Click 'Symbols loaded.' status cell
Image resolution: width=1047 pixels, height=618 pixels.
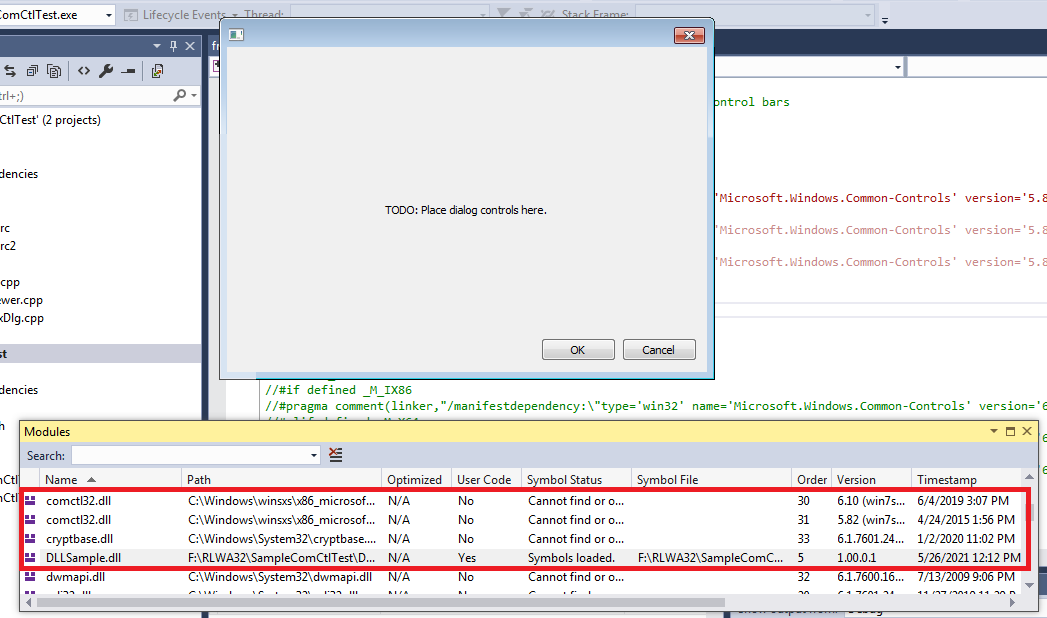[571, 557]
